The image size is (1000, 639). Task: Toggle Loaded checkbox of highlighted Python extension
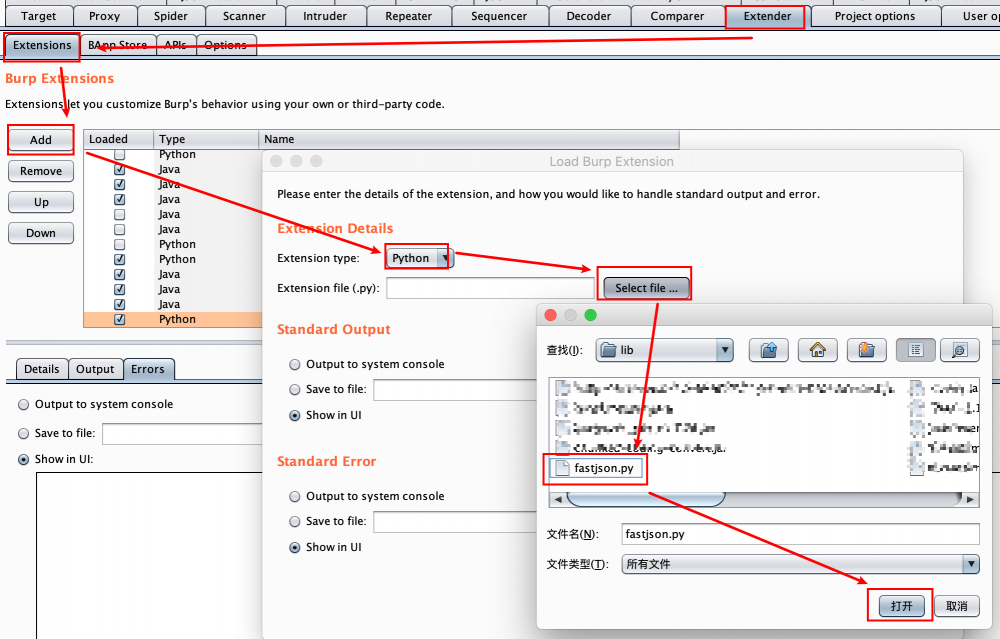tap(119, 320)
